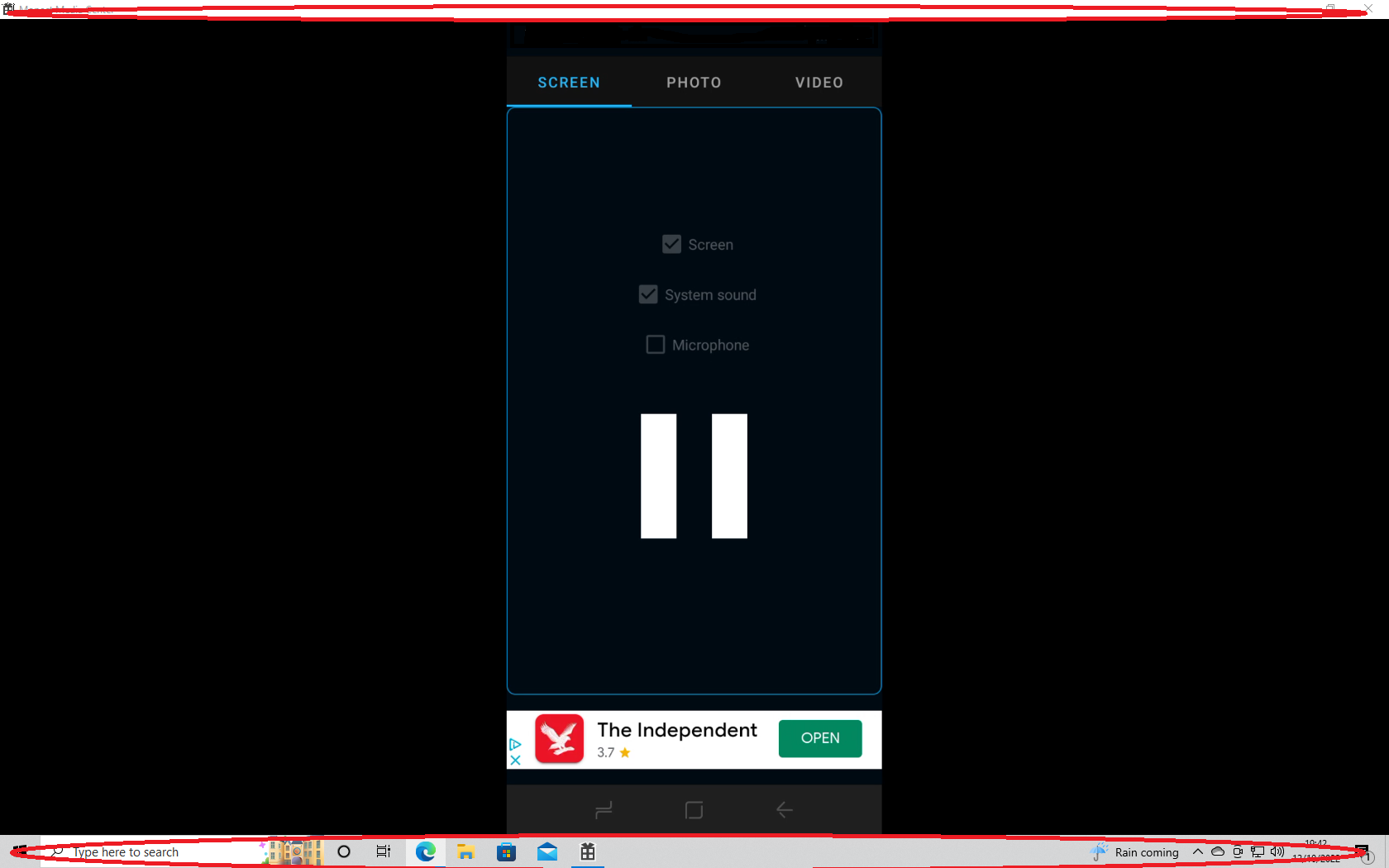Tap the Android back arrow

[785, 810]
